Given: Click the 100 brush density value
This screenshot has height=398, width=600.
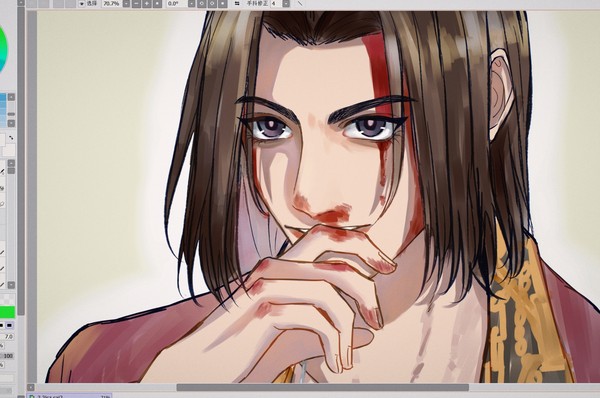Looking at the screenshot, I should coord(8,356).
